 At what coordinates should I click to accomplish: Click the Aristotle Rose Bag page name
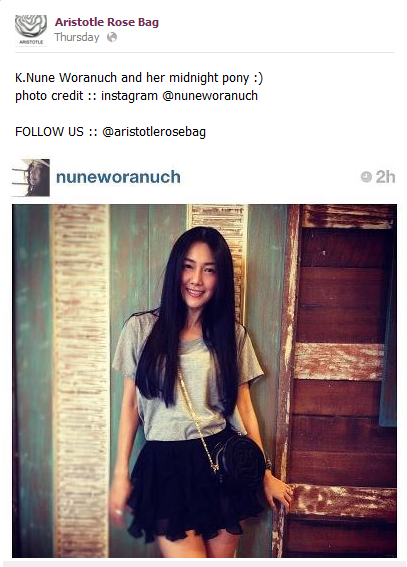pos(107,22)
